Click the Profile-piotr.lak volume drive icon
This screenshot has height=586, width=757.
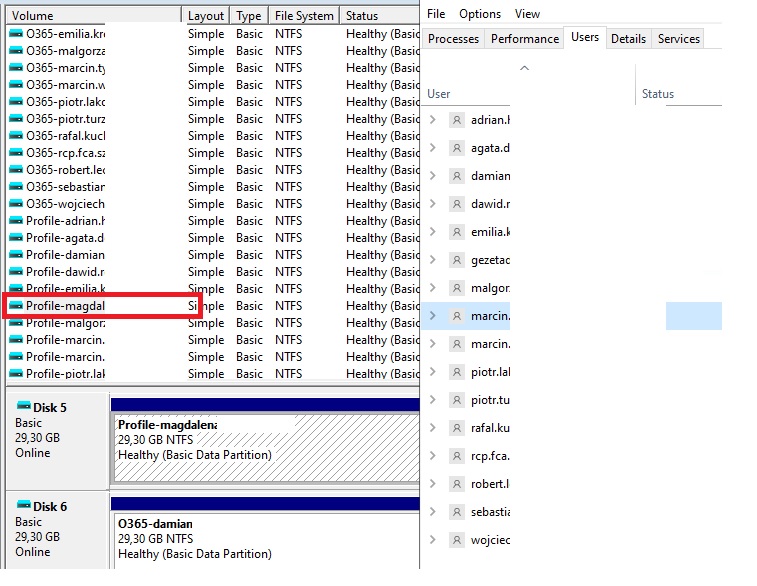click(x=16, y=374)
